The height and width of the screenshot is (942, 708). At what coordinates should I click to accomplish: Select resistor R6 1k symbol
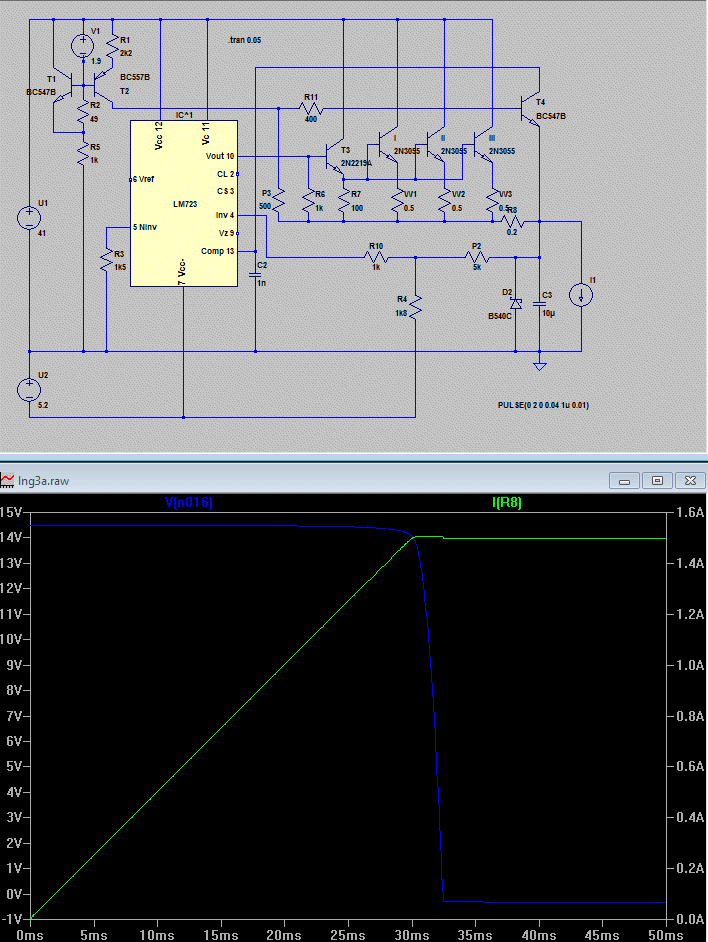[308, 201]
